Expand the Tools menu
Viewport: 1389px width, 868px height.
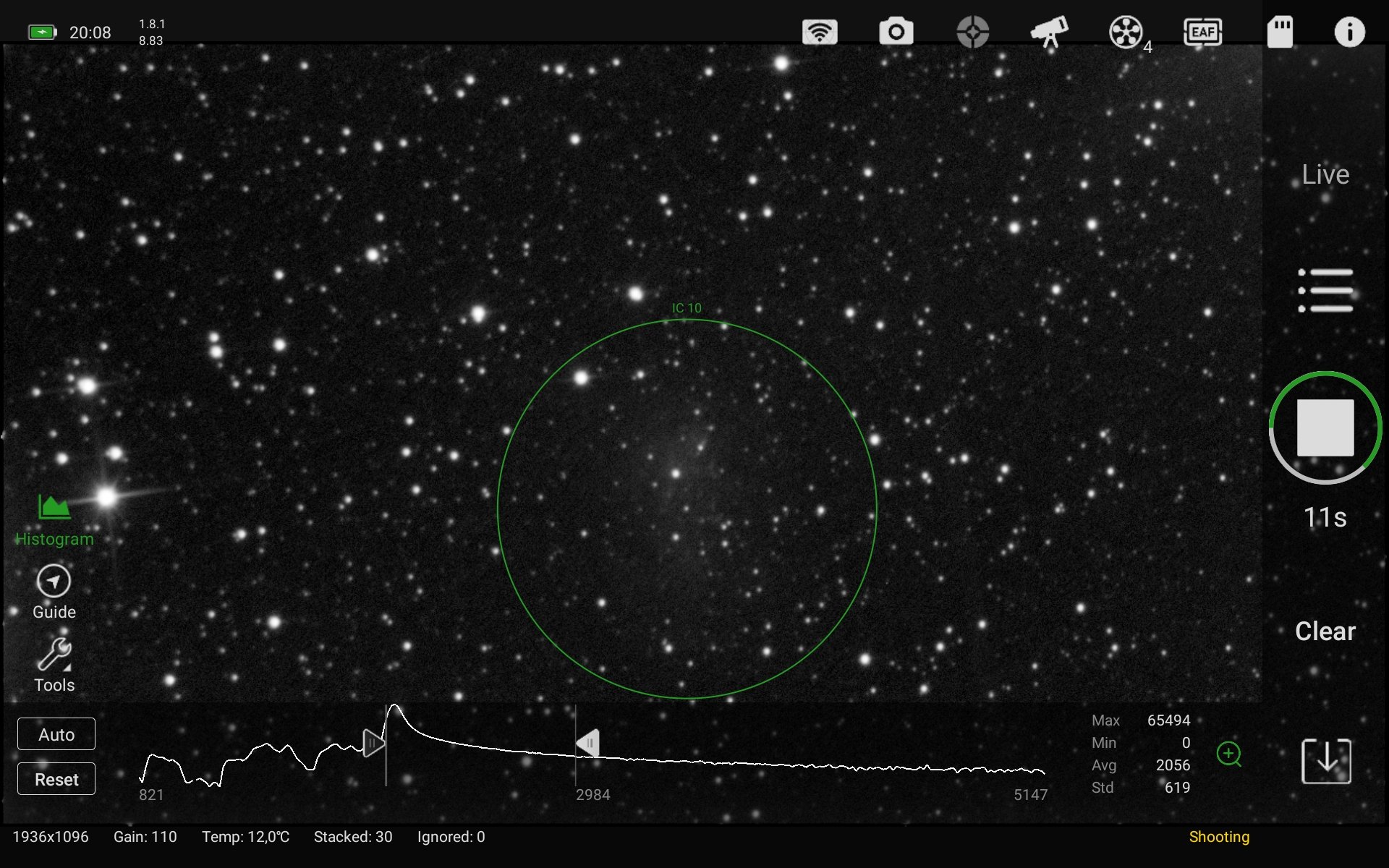pyautogui.click(x=54, y=665)
